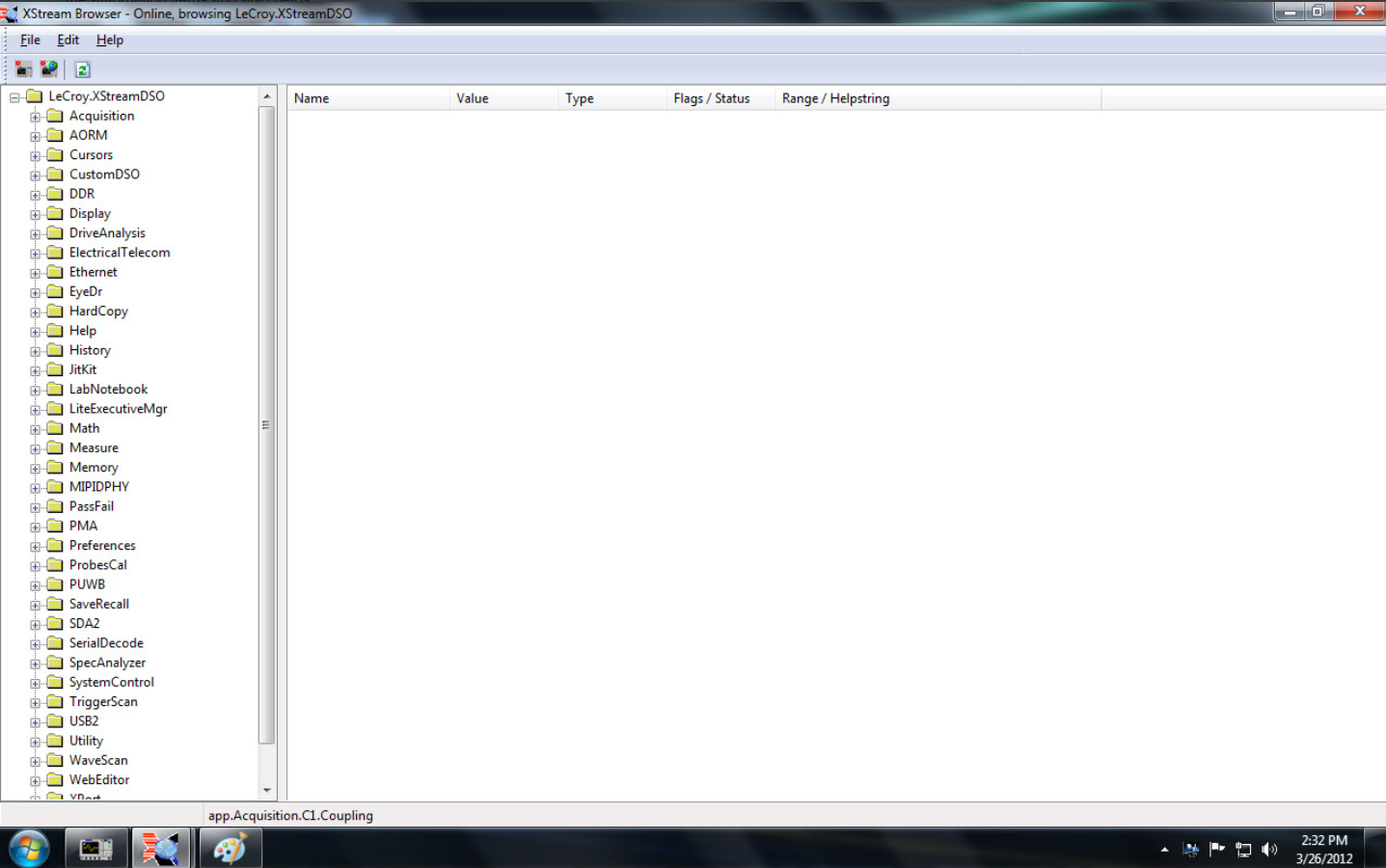This screenshot has width=1386, height=868.
Task: Click the connect to local instrument icon
Action: pyautogui.click(x=23, y=69)
